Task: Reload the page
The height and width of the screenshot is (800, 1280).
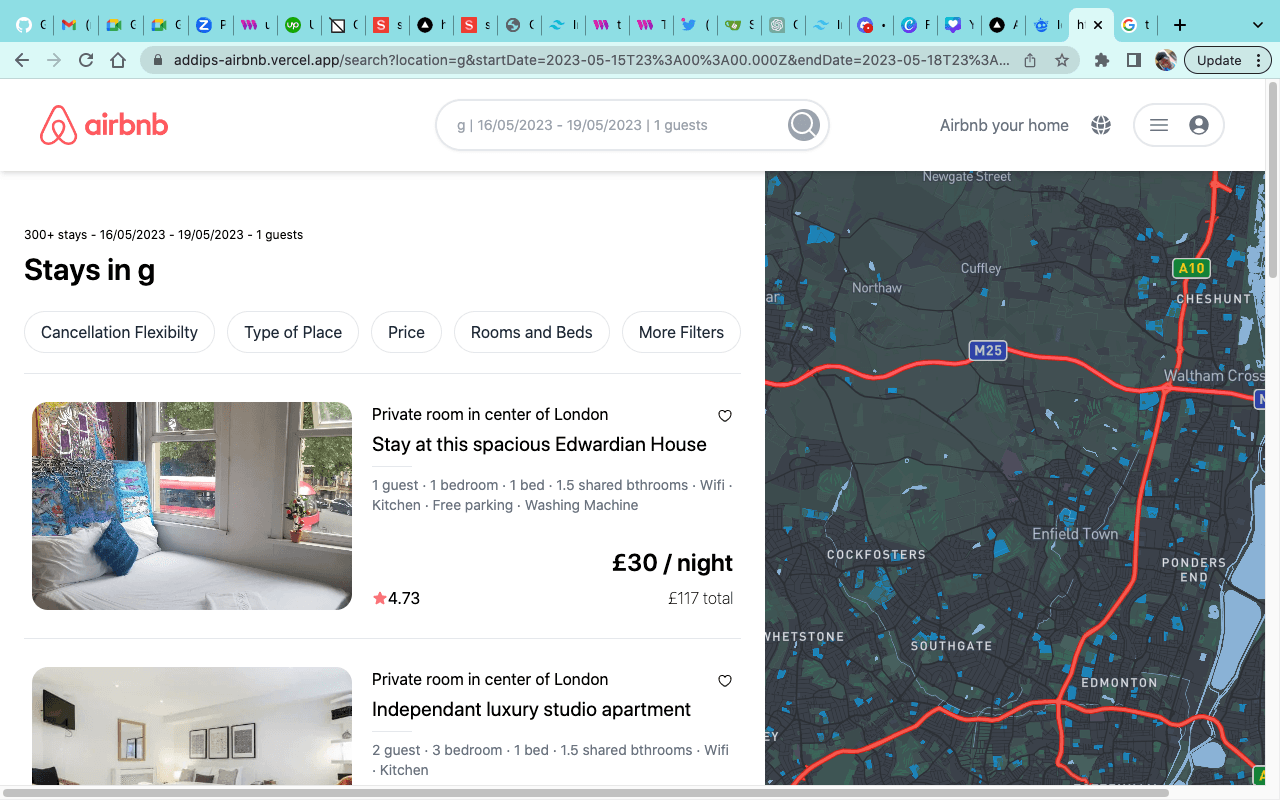Action: (x=86, y=60)
